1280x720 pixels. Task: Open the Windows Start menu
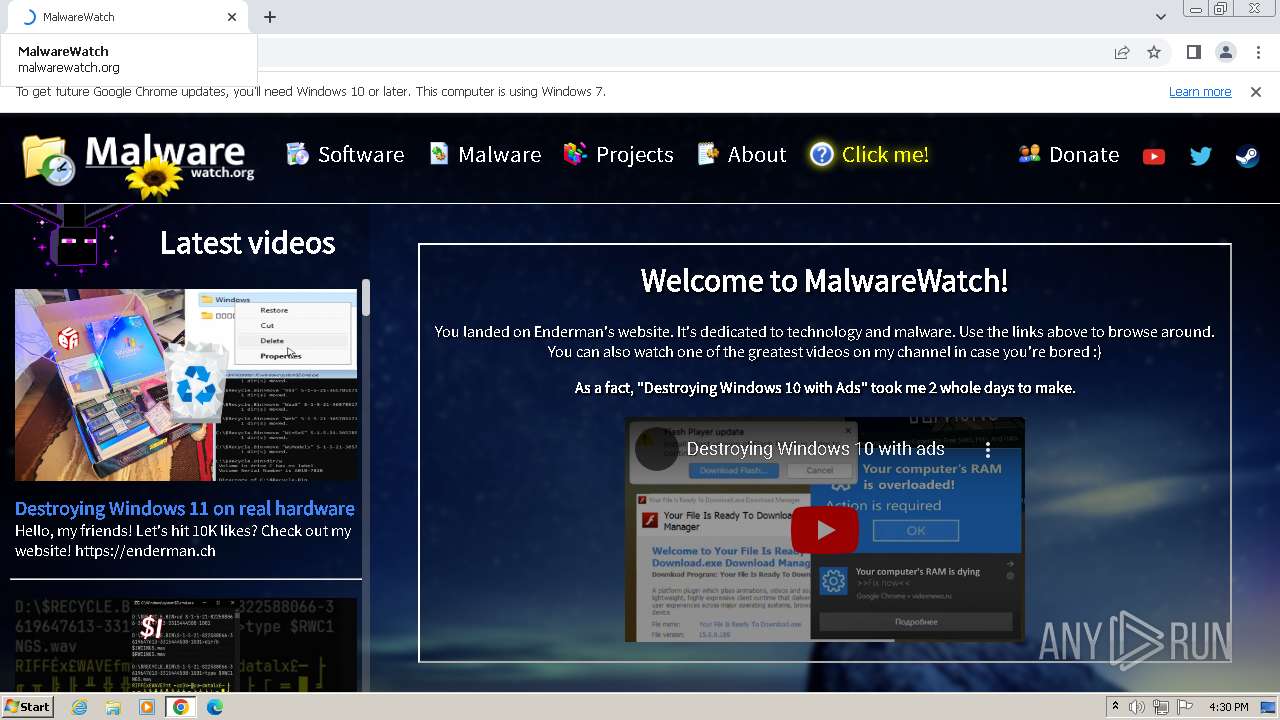pyautogui.click(x=27, y=707)
